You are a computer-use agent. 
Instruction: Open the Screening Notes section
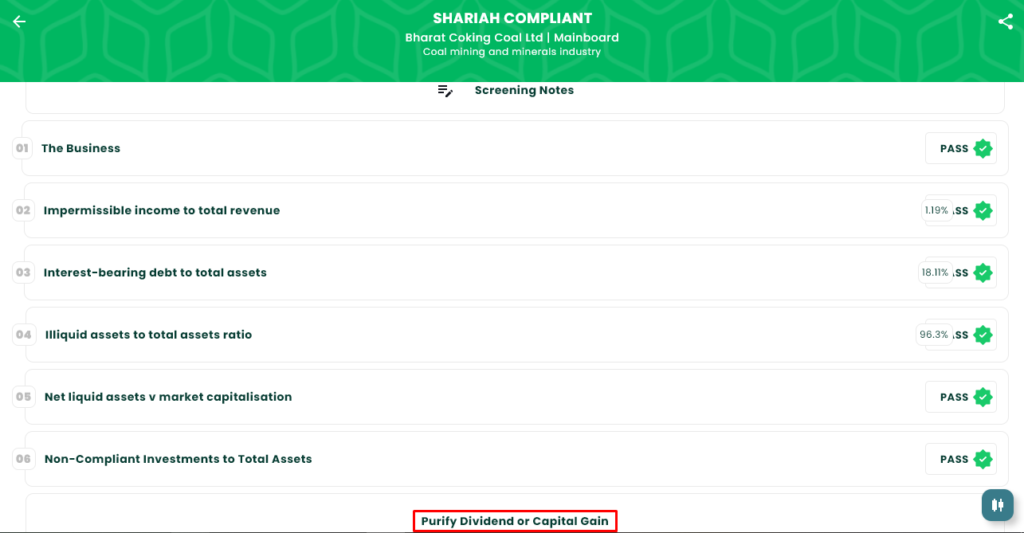point(524,91)
